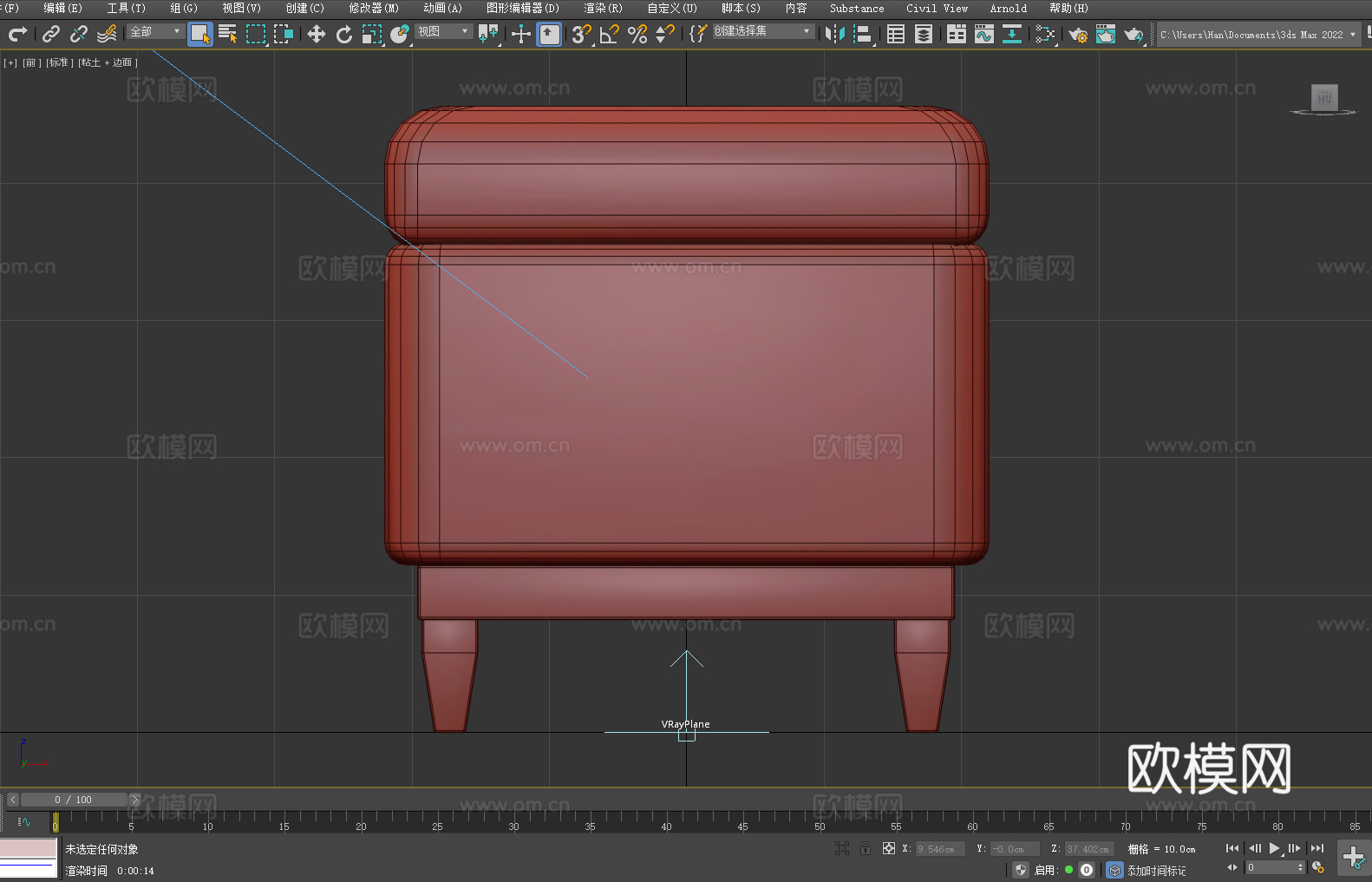Click the pink color swatch in MAXScript listener
This screenshot has height=882, width=1372.
tap(29, 847)
